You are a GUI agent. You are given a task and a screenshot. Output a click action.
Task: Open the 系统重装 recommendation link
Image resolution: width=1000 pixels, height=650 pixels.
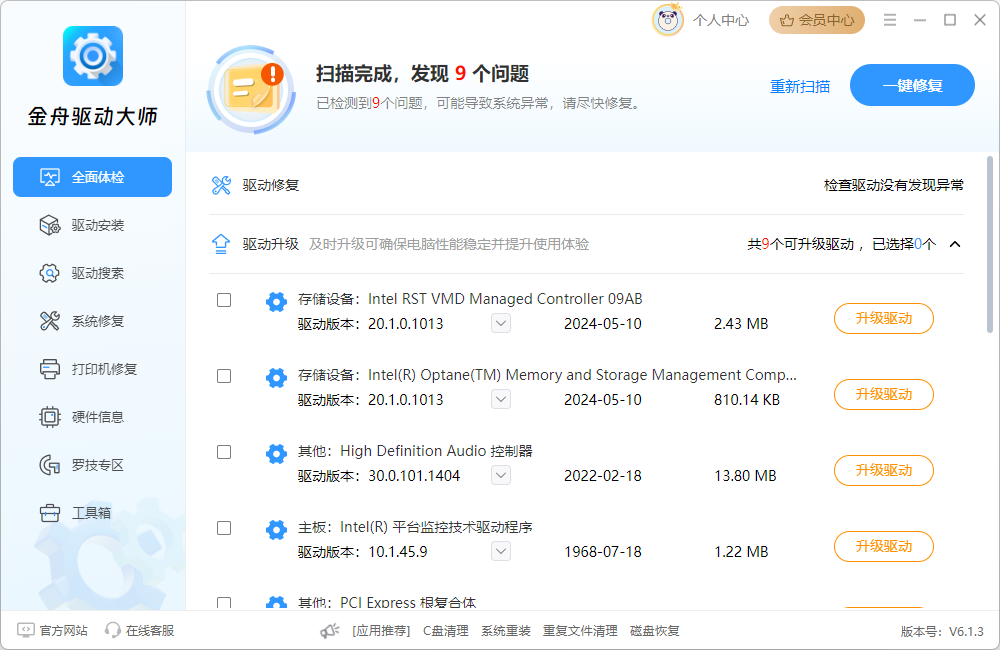point(506,631)
